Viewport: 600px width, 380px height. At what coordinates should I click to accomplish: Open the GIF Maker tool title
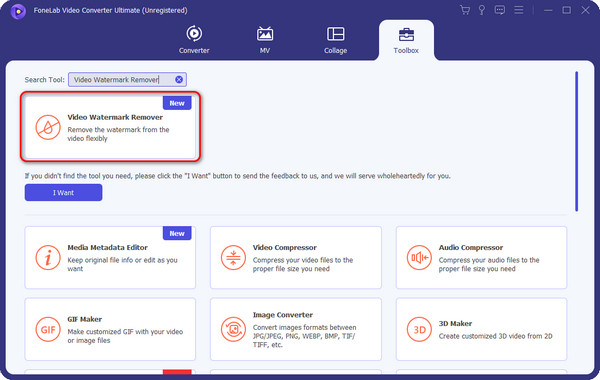(85, 319)
